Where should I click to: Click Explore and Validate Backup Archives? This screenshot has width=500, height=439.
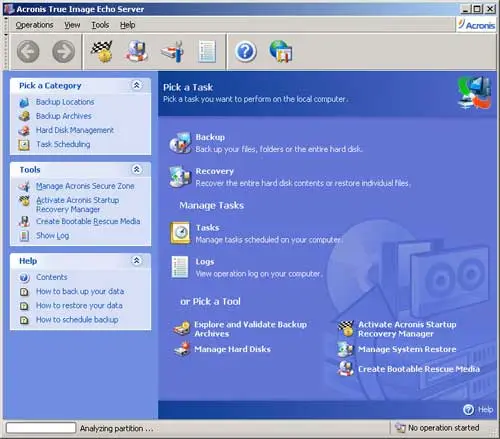point(250,329)
